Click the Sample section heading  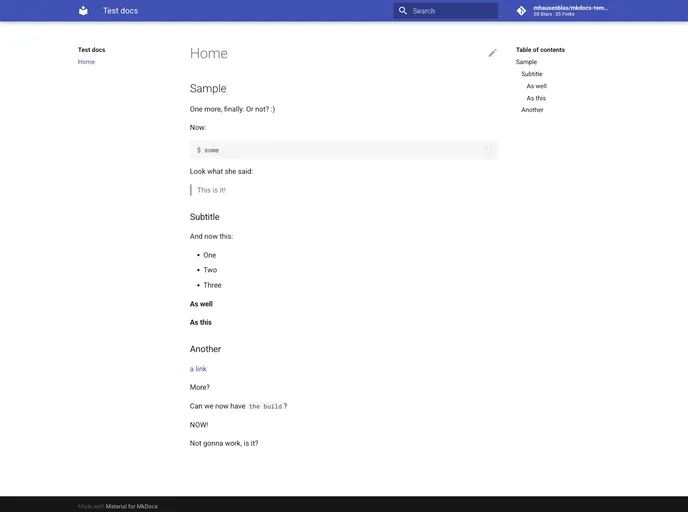[208, 88]
